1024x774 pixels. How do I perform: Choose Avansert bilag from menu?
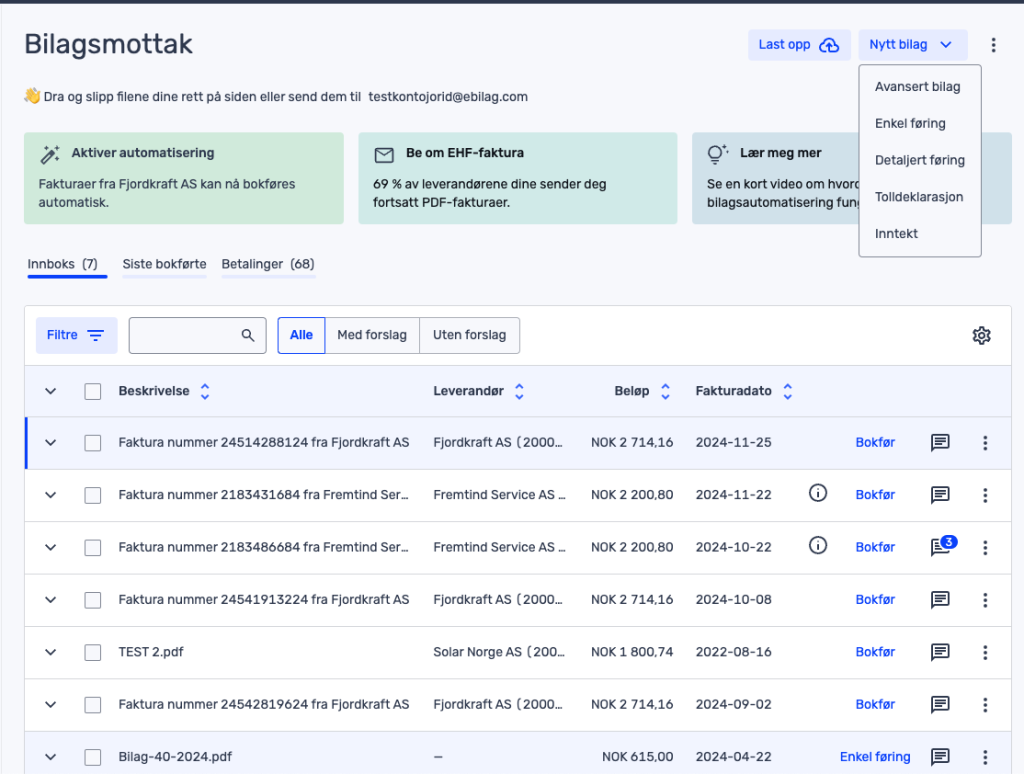pyautogui.click(x=918, y=87)
